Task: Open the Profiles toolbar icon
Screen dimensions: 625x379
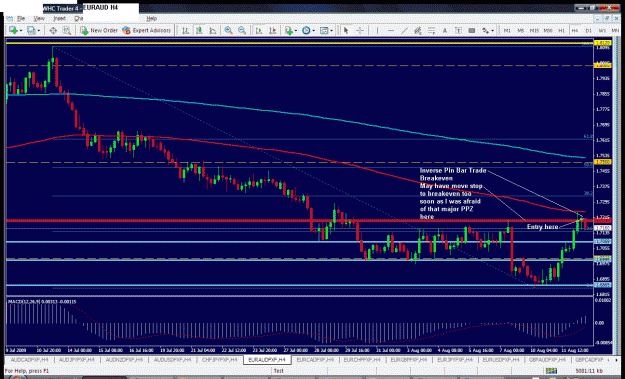Action: pos(31,30)
